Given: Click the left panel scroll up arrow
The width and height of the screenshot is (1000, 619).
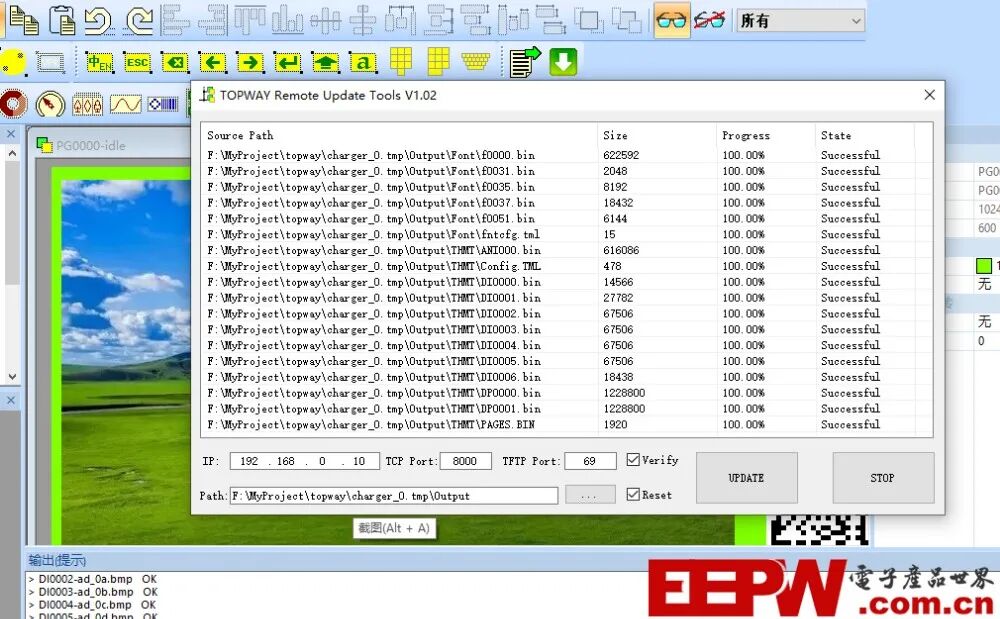Looking at the screenshot, I should (12, 154).
